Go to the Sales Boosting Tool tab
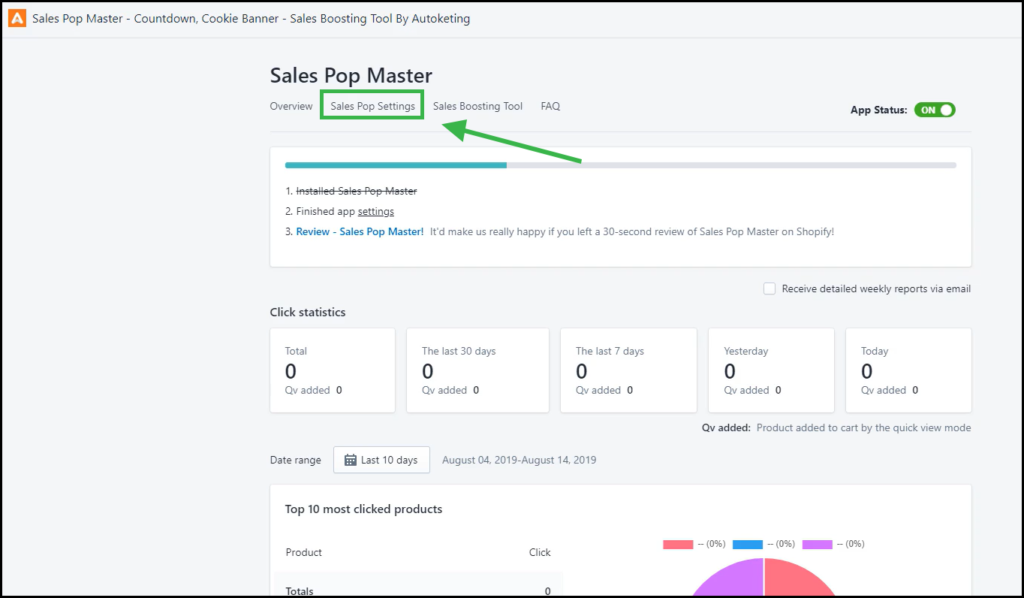The height and width of the screenshot is (598, 1024). pyautogui.click(x=477, y=106)
